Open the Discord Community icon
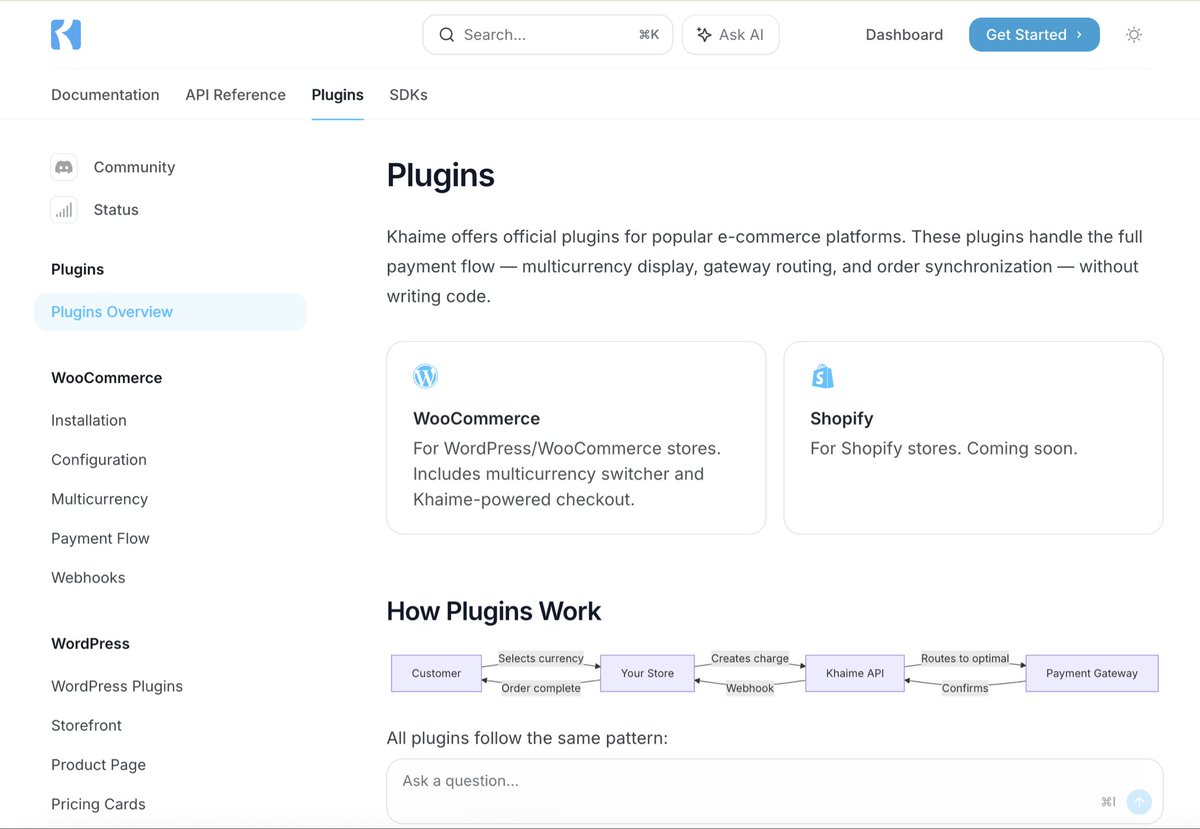This screenshot has height=829, width=1200. tap(64, 167)
